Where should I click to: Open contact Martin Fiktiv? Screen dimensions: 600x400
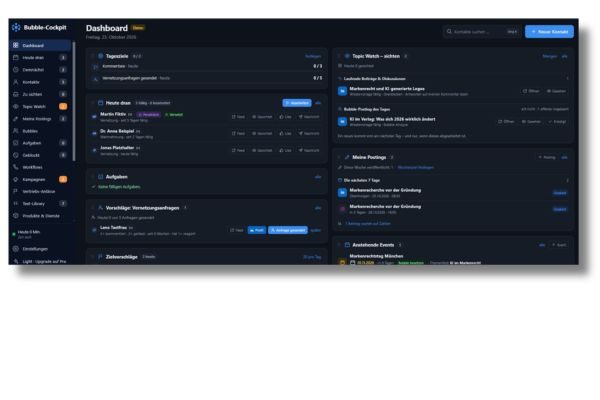click(113, 114)
